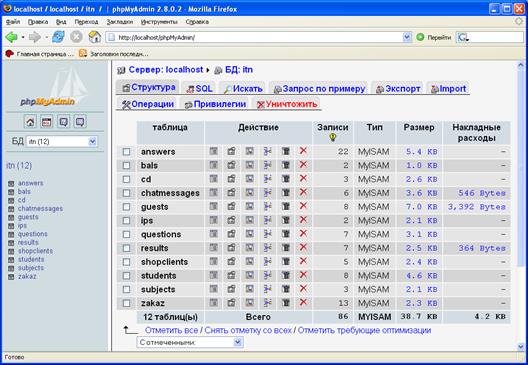
Task: Click 'Отметить требующие оптимизации' link
Action: pos(364,330)
